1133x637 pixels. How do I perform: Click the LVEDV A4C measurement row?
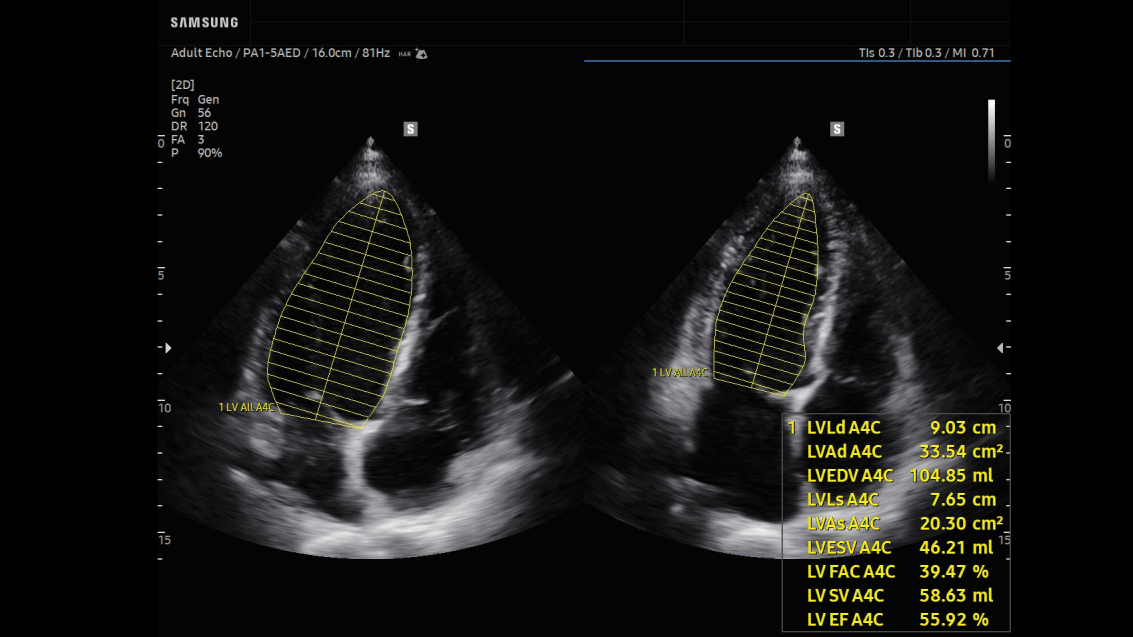[x=896, y=476]
